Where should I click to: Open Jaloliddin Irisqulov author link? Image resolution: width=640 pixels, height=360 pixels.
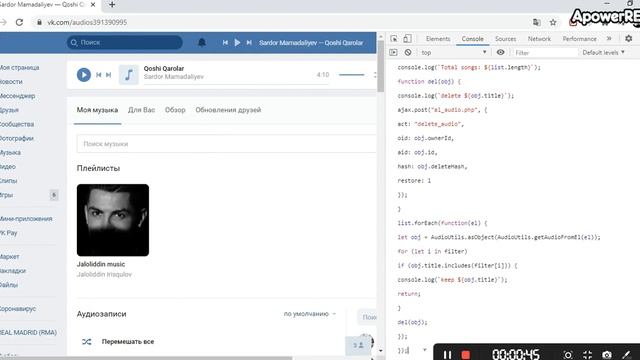point(104,274)
